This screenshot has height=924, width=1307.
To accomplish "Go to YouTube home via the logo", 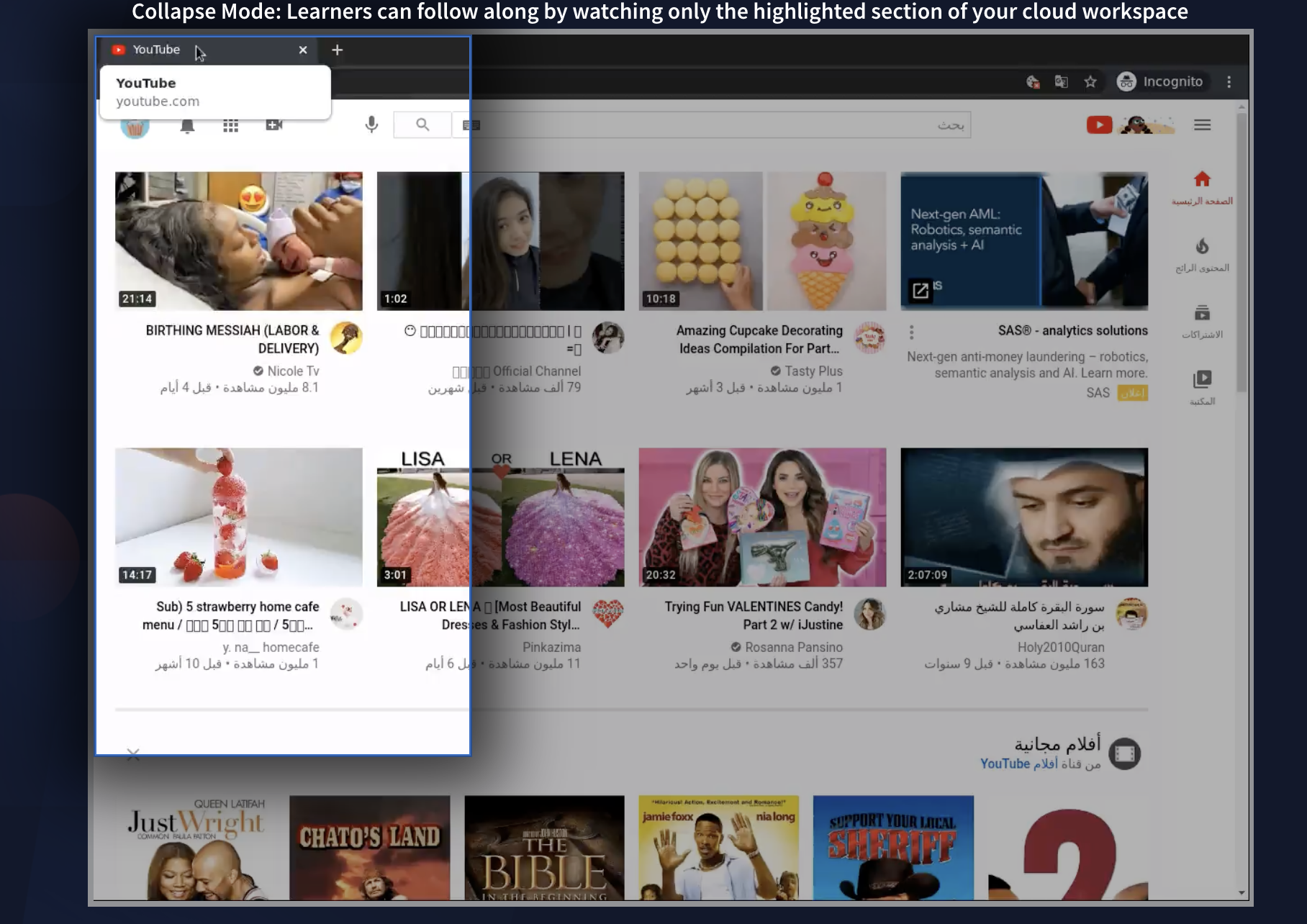I will (x=1131, y=125).
